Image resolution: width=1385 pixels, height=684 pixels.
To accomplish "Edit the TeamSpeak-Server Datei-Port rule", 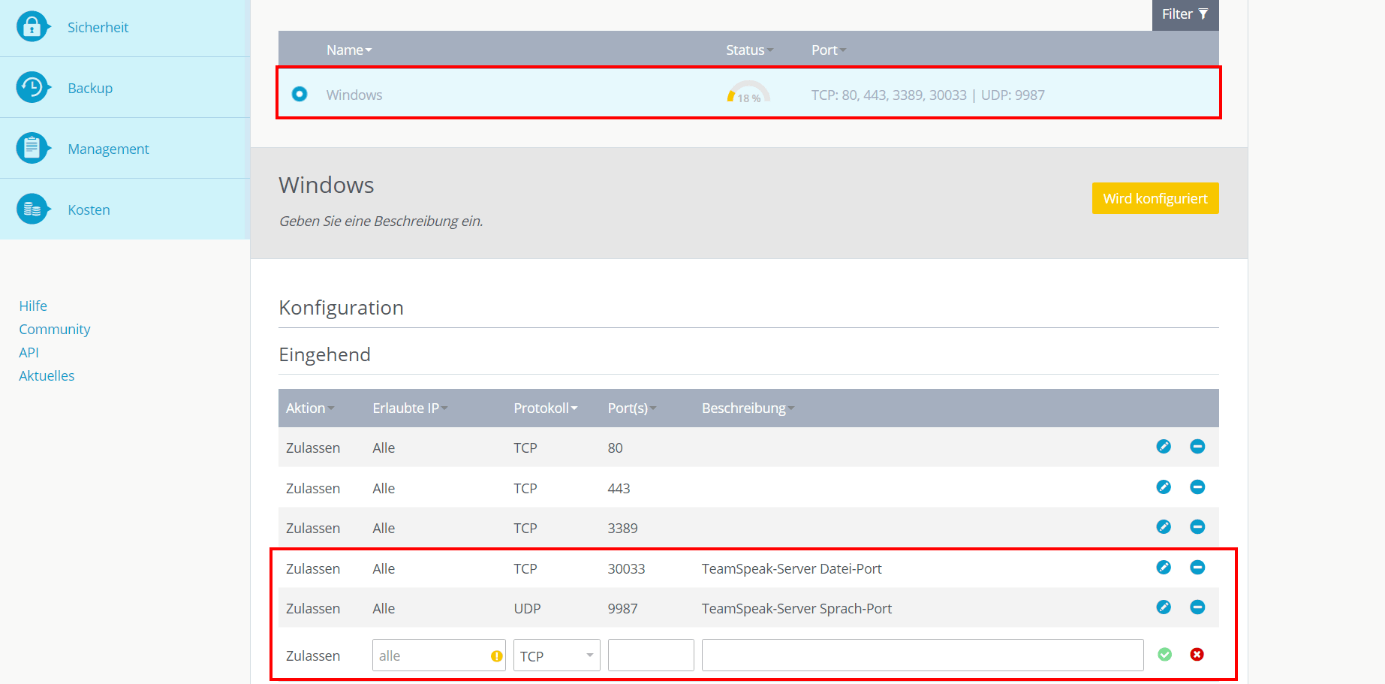I will click(x=1163, y=567).
